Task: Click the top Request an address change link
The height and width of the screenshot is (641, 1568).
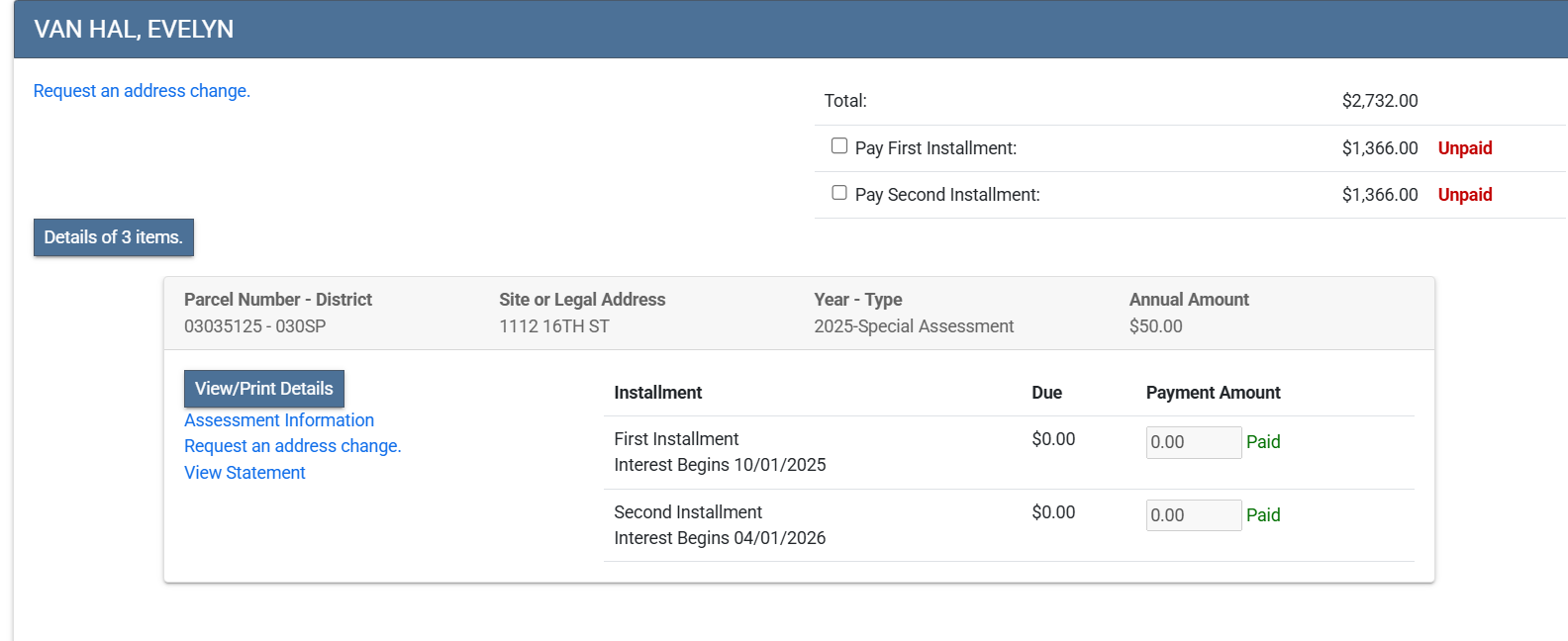Action: [142, 91]
